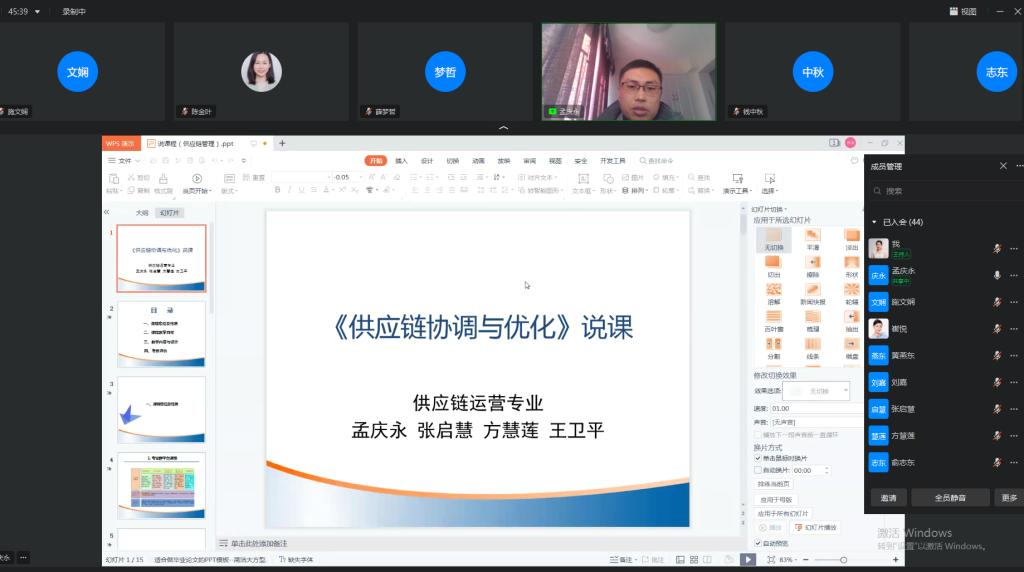Click the 应用于母版 button
Image resolution: width=1024 pixels, height=572 pixels.
click(775, 500)
